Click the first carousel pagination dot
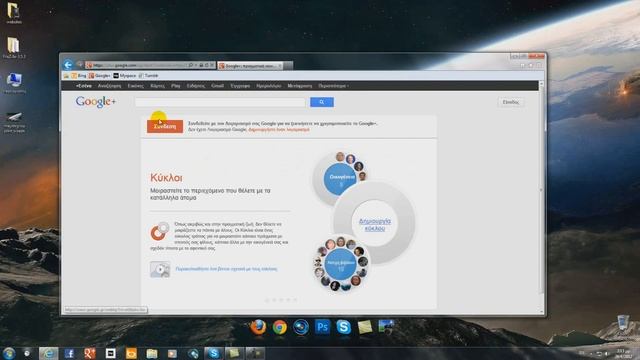Image resolution: width=640 pixels, height=360 pixels. coord(267,300)
